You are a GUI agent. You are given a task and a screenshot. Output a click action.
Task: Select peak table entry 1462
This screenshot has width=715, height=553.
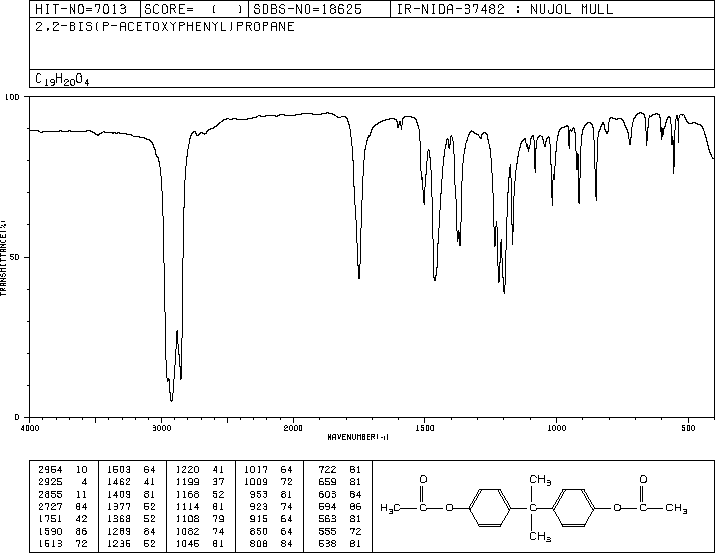(x=119, y=481)
